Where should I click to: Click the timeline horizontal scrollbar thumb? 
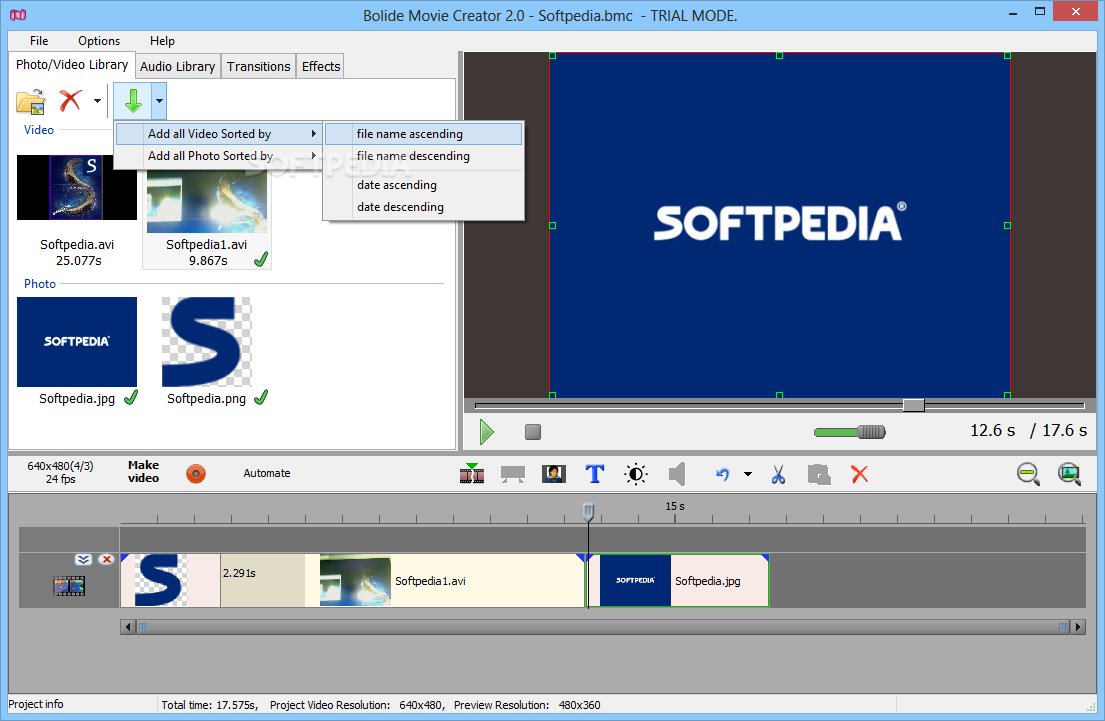603,627
